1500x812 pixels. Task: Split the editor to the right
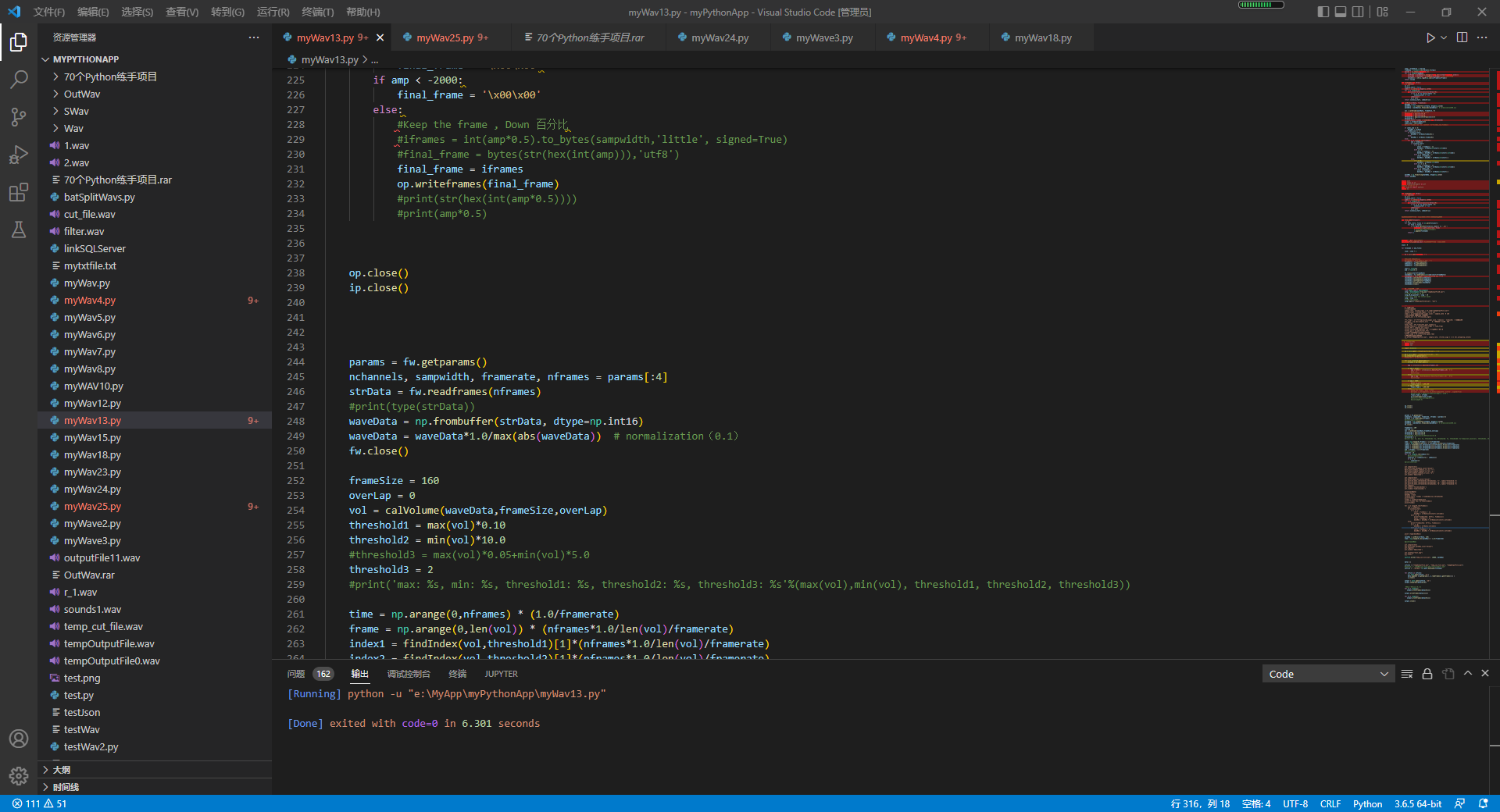tap(1462, 37)
